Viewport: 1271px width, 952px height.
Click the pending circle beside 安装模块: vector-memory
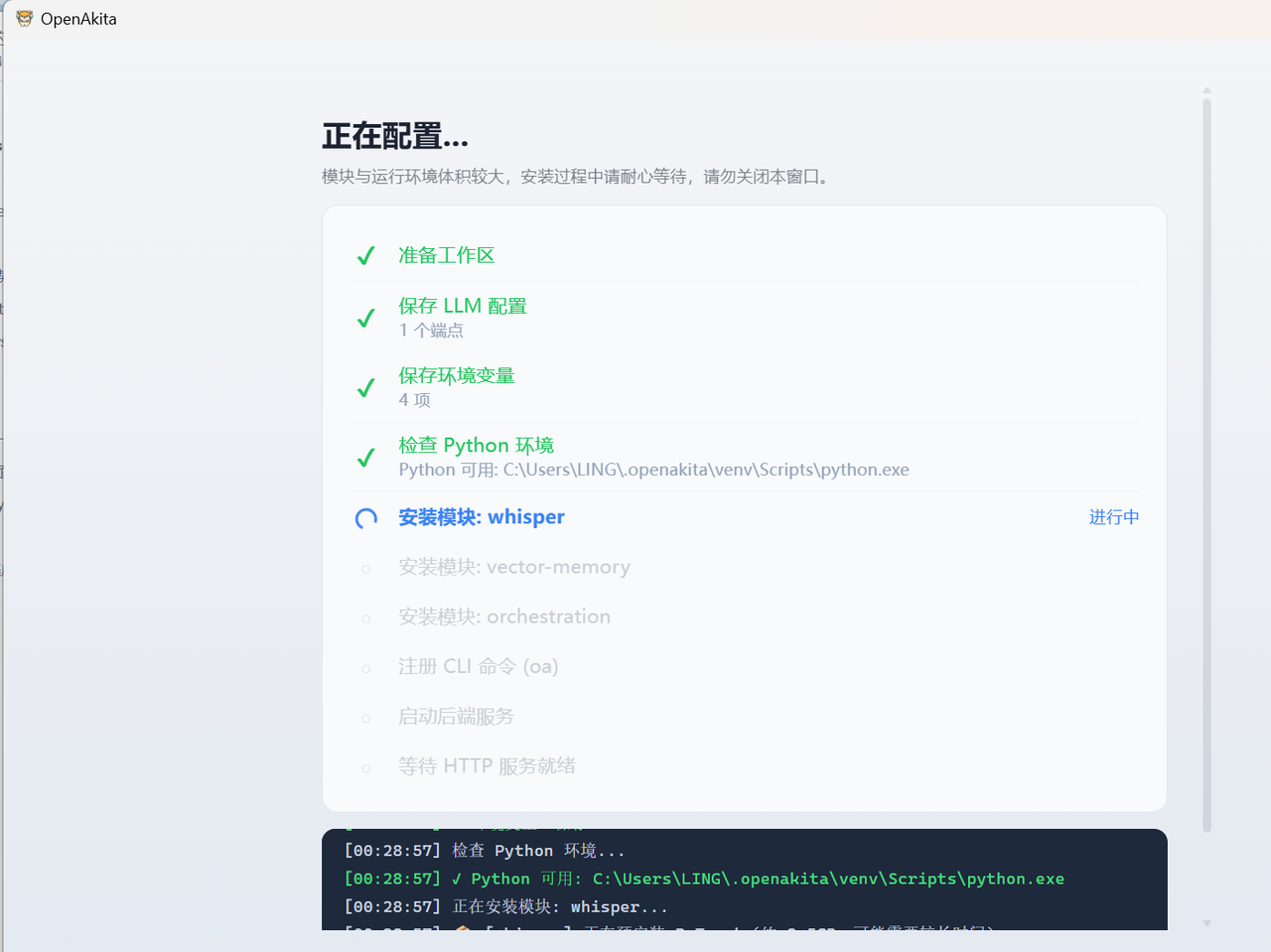point(366,567)
